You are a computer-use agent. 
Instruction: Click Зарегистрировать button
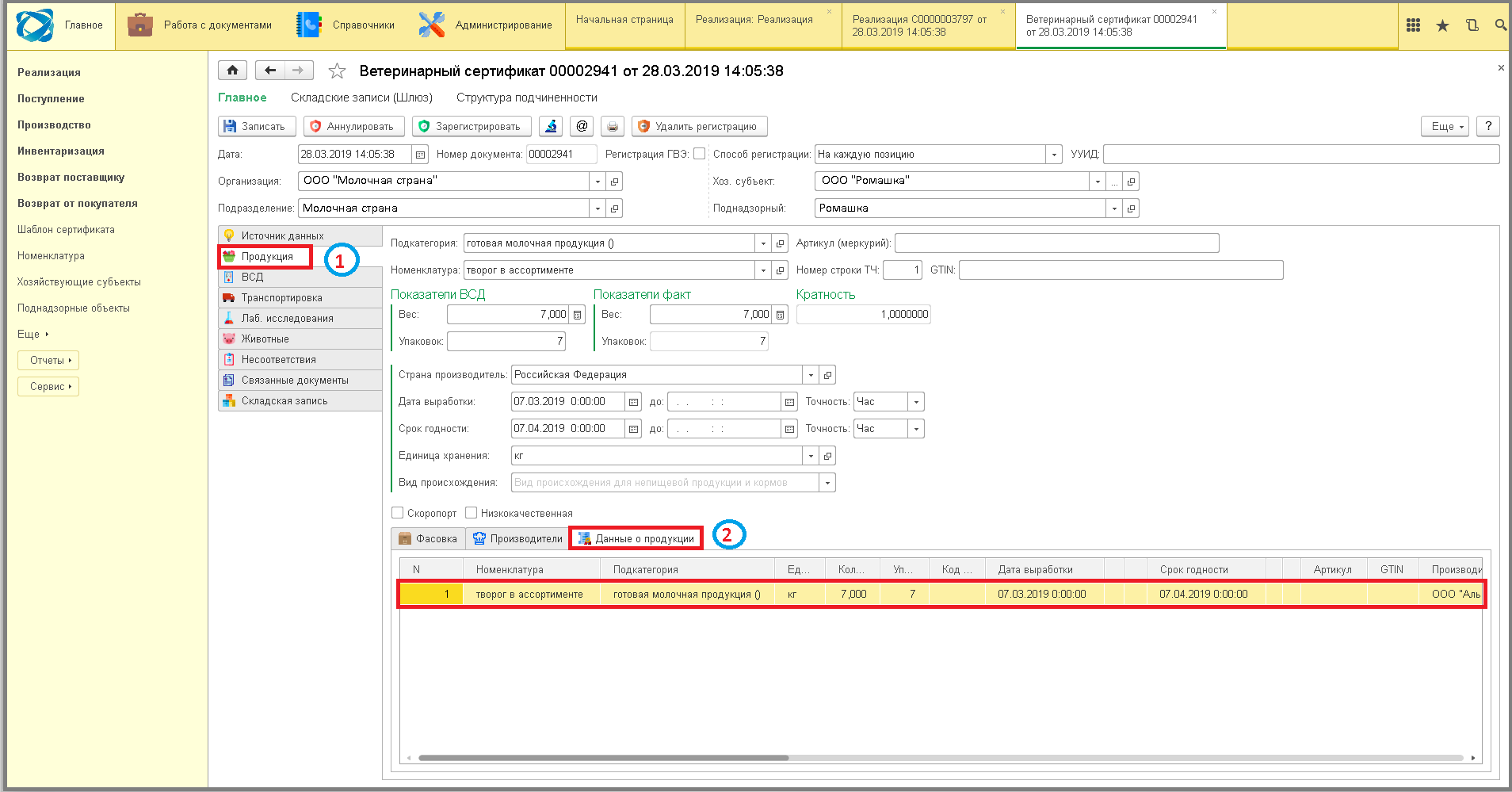[472, 126]
